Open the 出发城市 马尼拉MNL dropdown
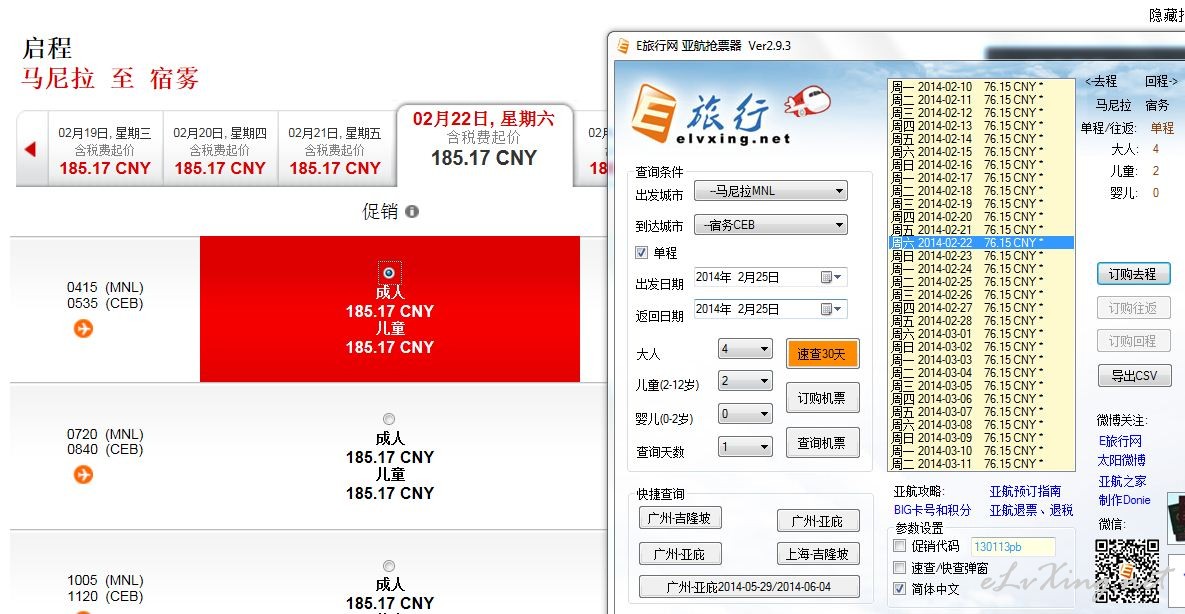Viewport: 1185px width, 614px height. click(x=771, y=191)
